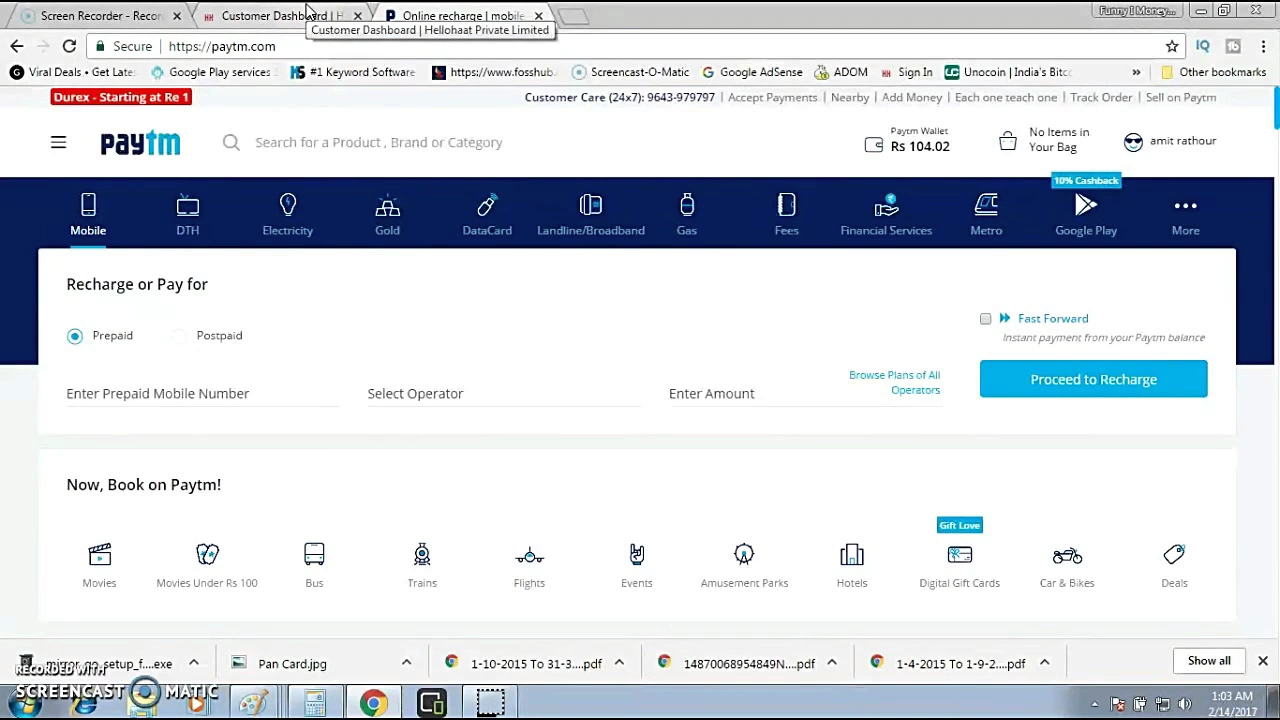Select the DataCard category

click(x=487, y=214)
